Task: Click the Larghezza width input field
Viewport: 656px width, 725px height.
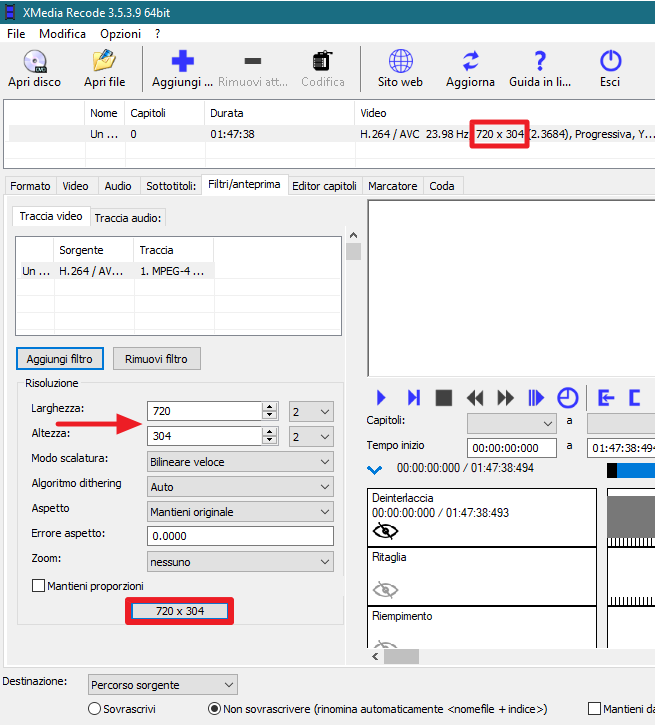Action: click(205, 411)
